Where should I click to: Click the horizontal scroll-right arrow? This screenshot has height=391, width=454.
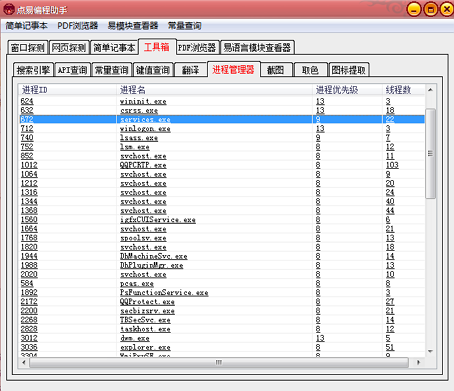[x=418, y=362]
